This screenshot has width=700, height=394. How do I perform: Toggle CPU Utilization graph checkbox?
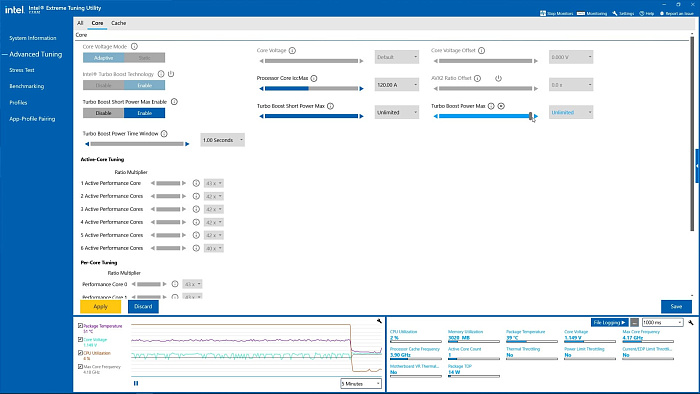point(80,353)
